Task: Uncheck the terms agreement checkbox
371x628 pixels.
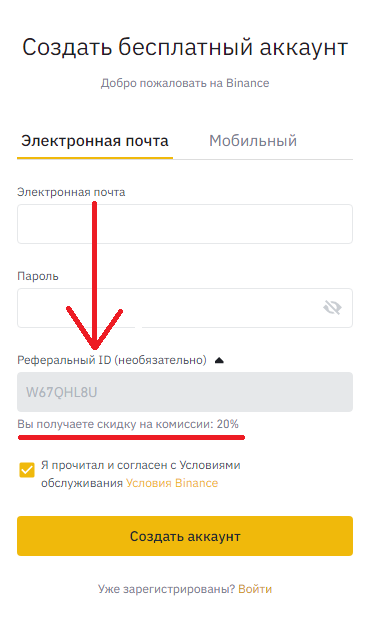Action: [27, 470]
